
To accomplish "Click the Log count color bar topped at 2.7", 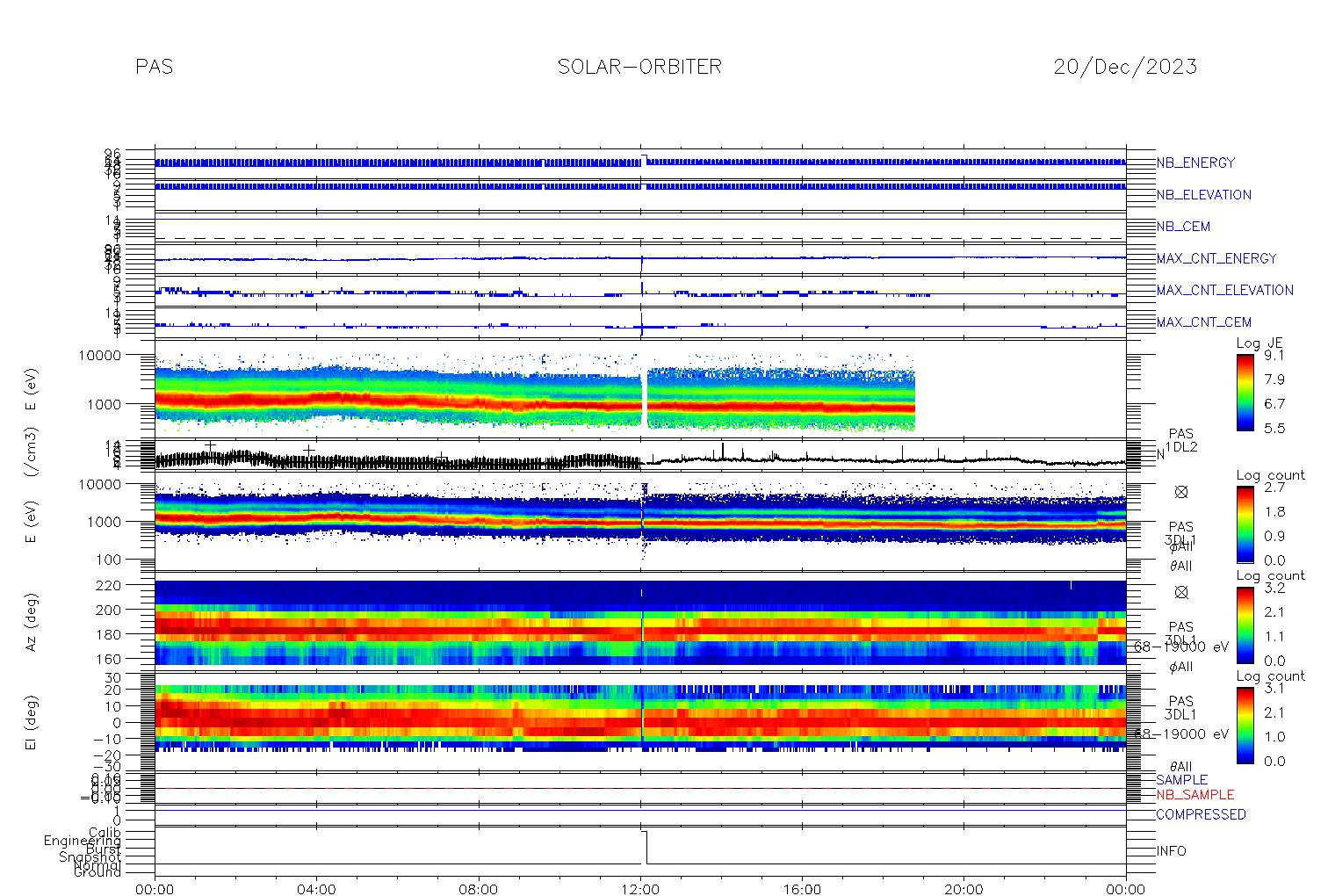I will point(1245,524).
